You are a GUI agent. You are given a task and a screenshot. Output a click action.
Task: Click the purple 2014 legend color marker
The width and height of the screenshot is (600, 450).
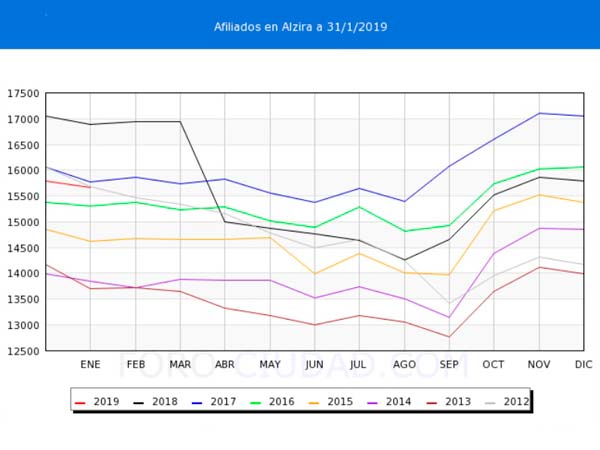click(x=372, y=403)
